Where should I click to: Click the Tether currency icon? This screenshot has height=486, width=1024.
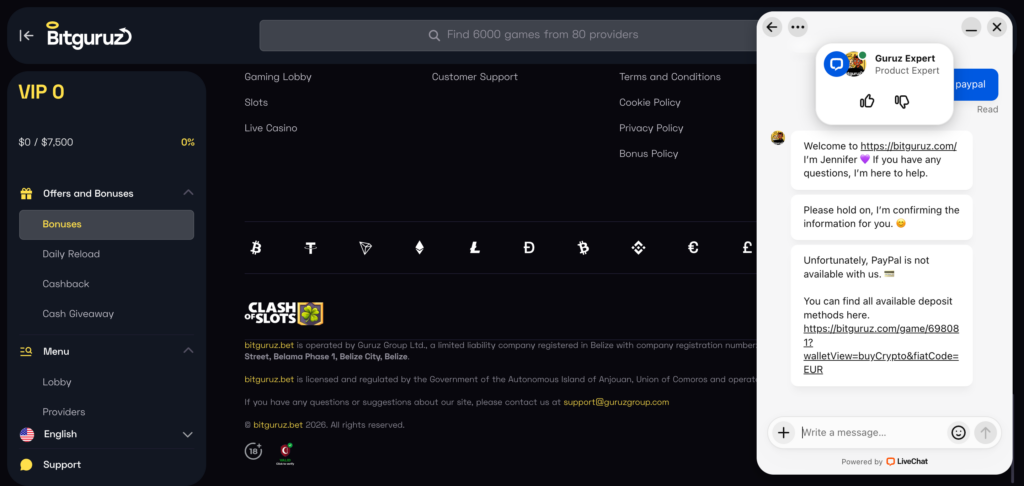[311, 248]
